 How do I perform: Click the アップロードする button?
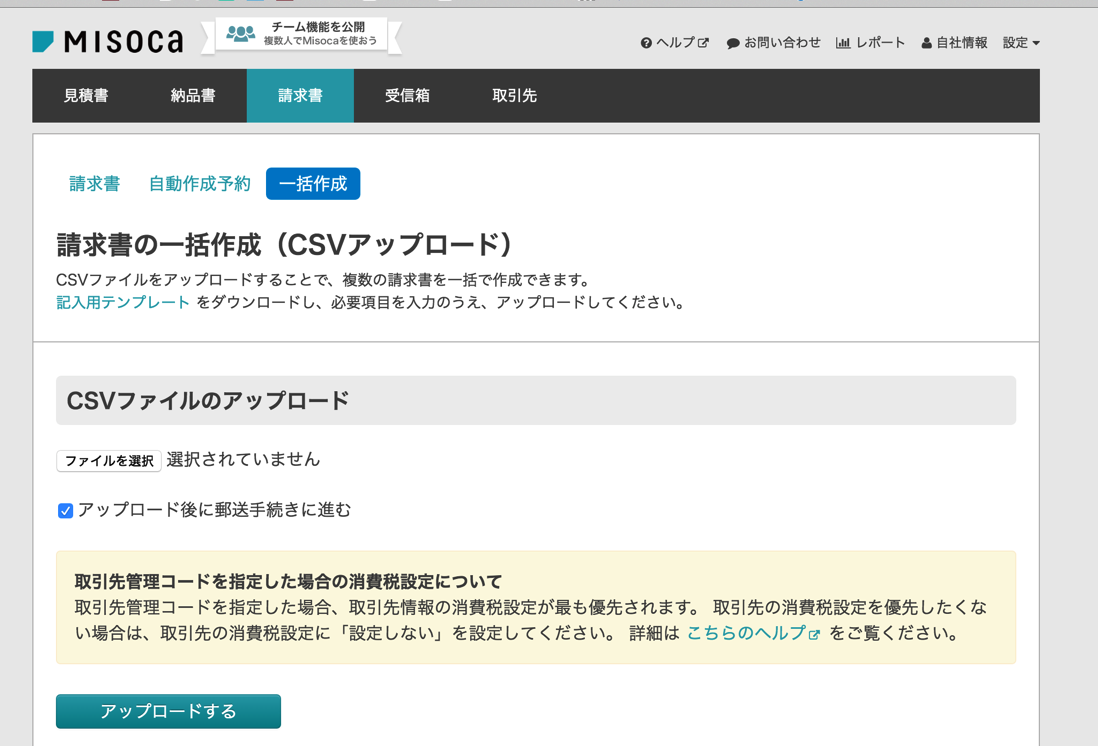tap(168, 712)
